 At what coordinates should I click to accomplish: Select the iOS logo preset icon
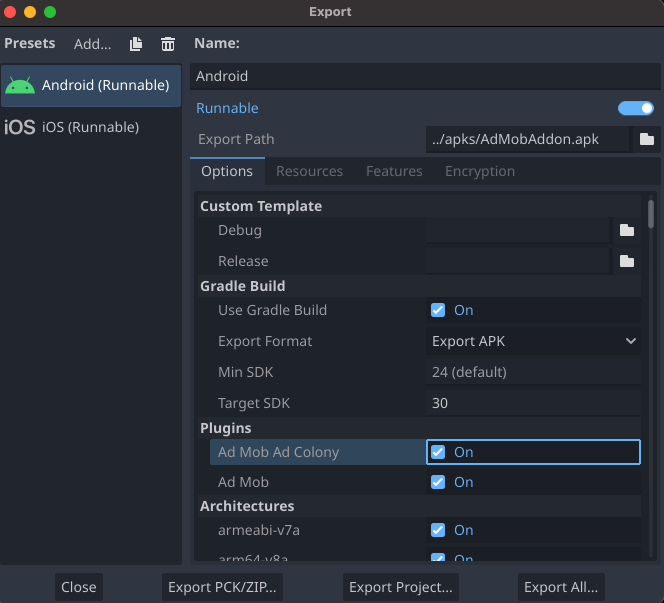pyautogui.click(x=19, y=127)
